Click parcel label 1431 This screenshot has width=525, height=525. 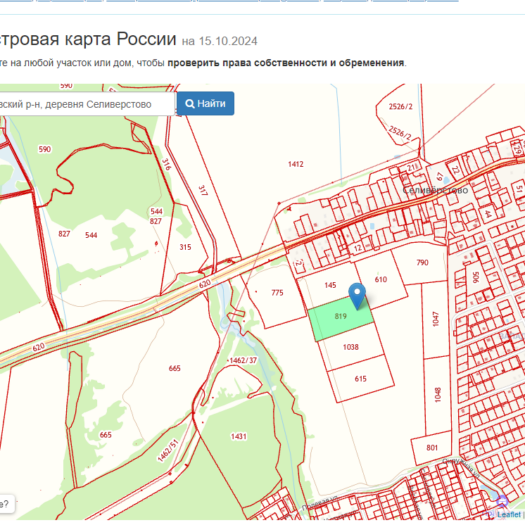[239, 436]
